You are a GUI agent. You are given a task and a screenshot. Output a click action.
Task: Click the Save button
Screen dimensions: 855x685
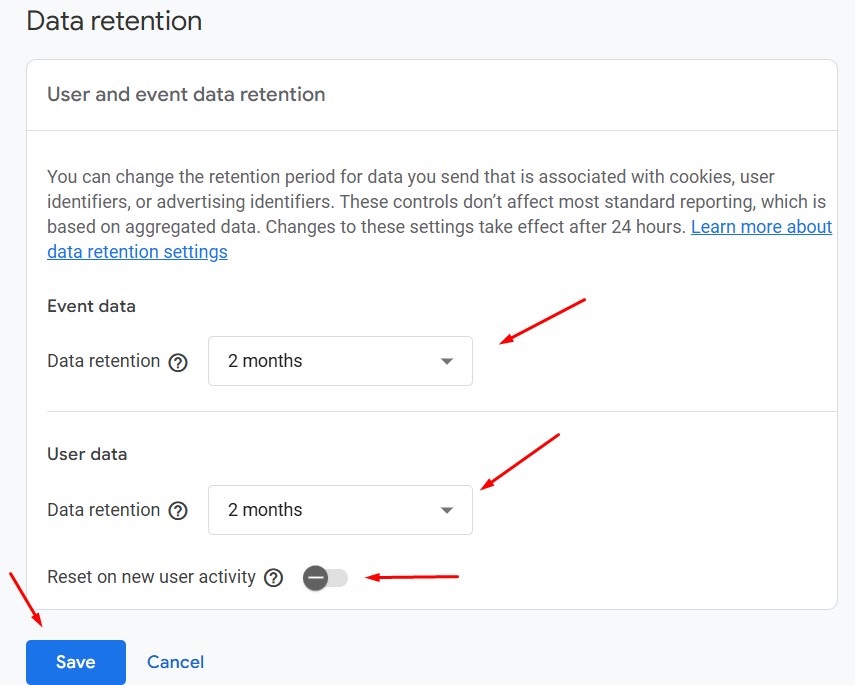[x=75, y=661]
